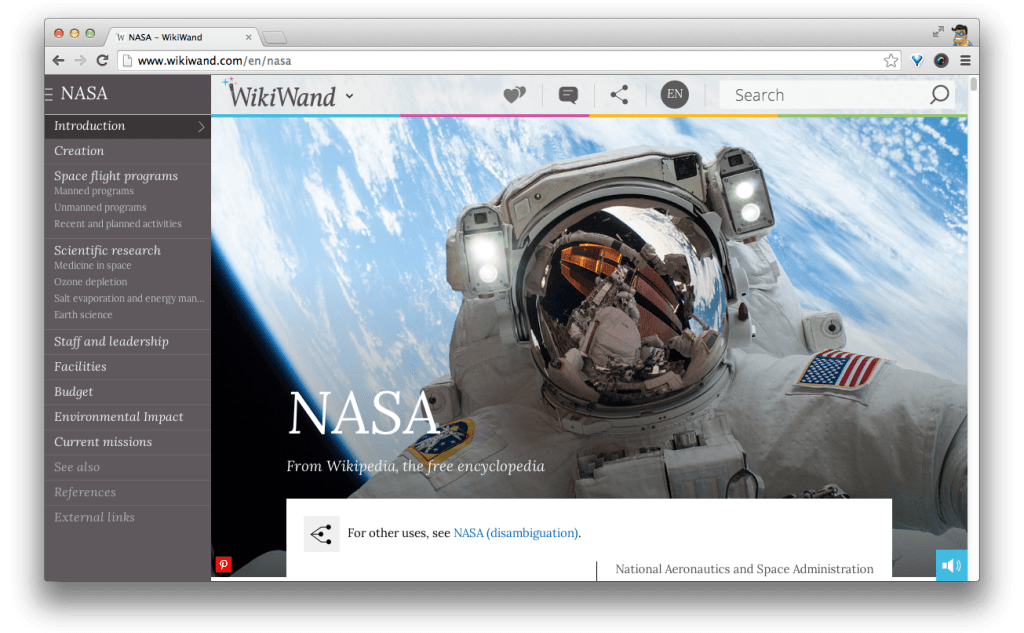Click the text-to-speech speaker icon
Viewport: 1024px width, 633px height.
pyautogui.click(x=951, y=565)
